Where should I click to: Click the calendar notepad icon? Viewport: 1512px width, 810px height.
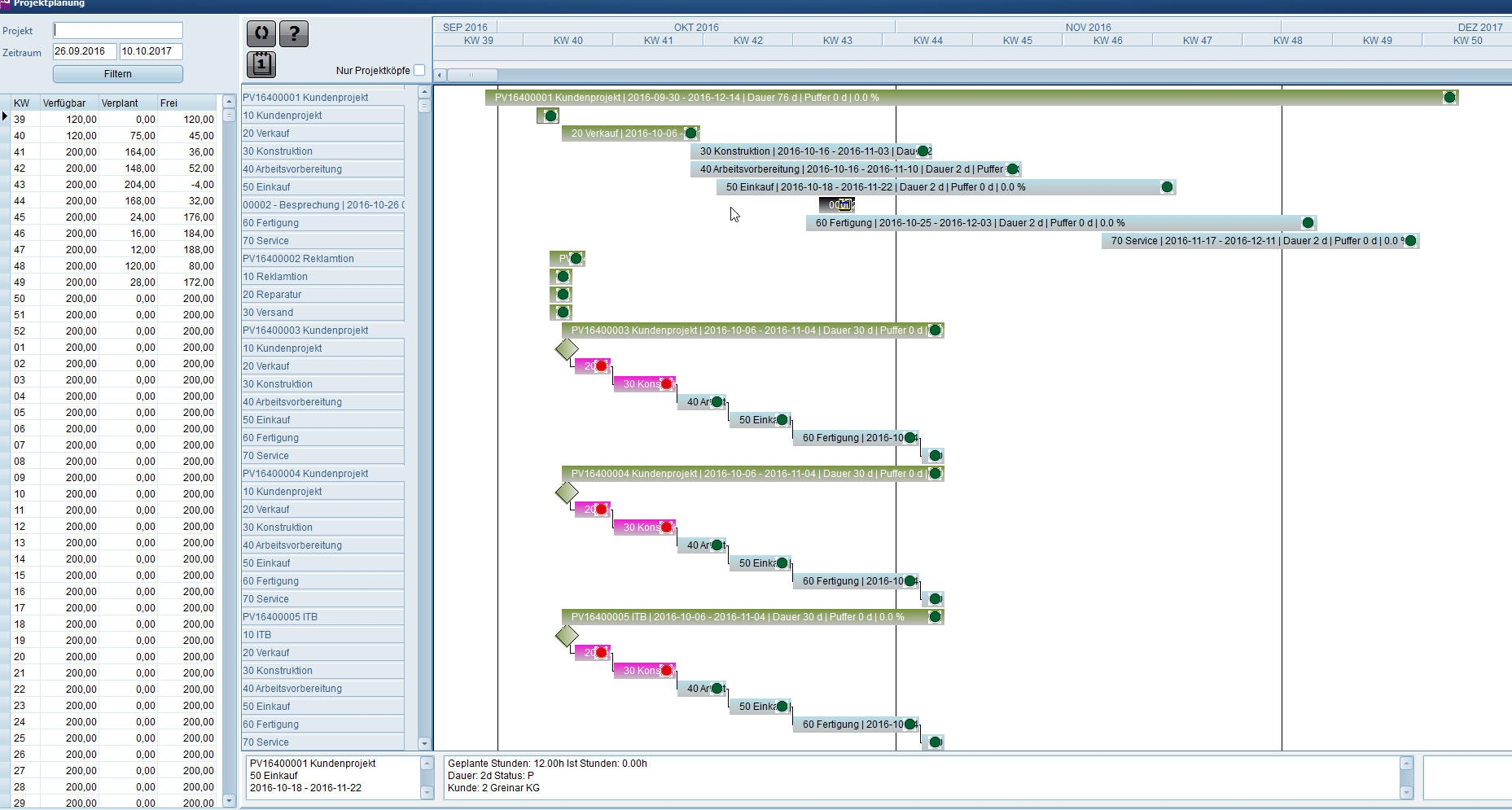(x=261, y=63)
